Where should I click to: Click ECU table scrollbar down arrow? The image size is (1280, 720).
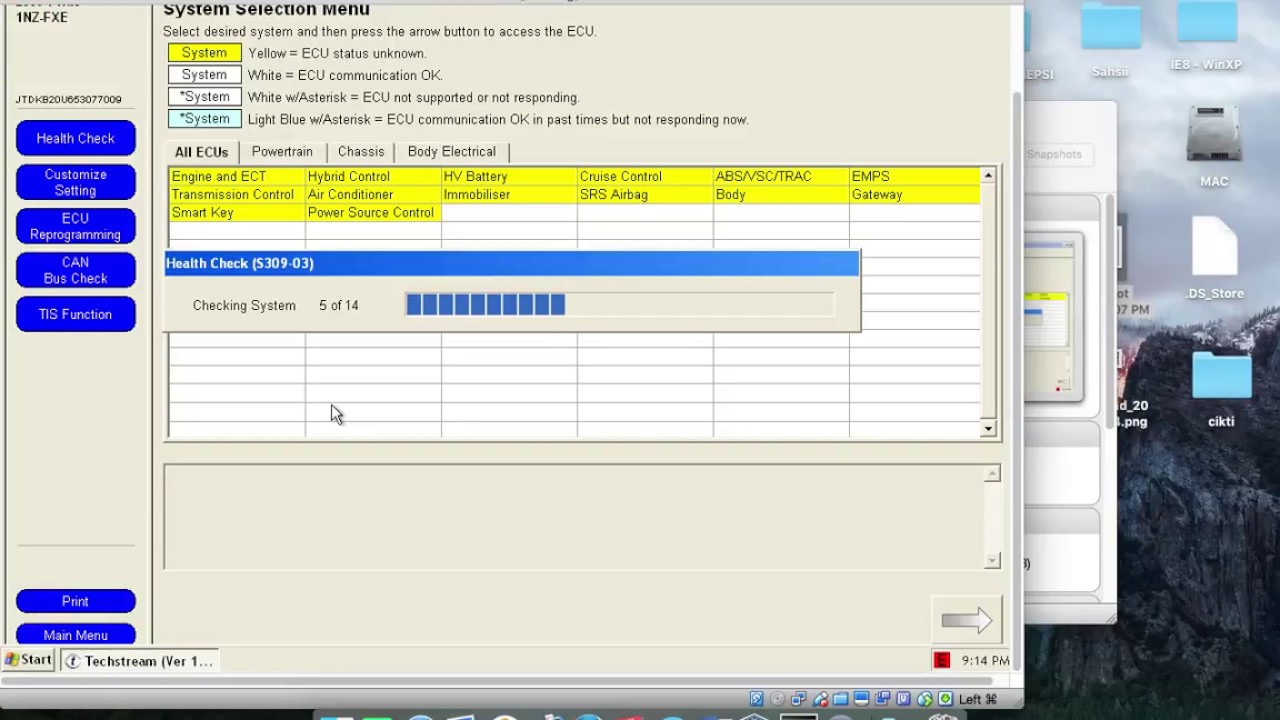point(988,429)
